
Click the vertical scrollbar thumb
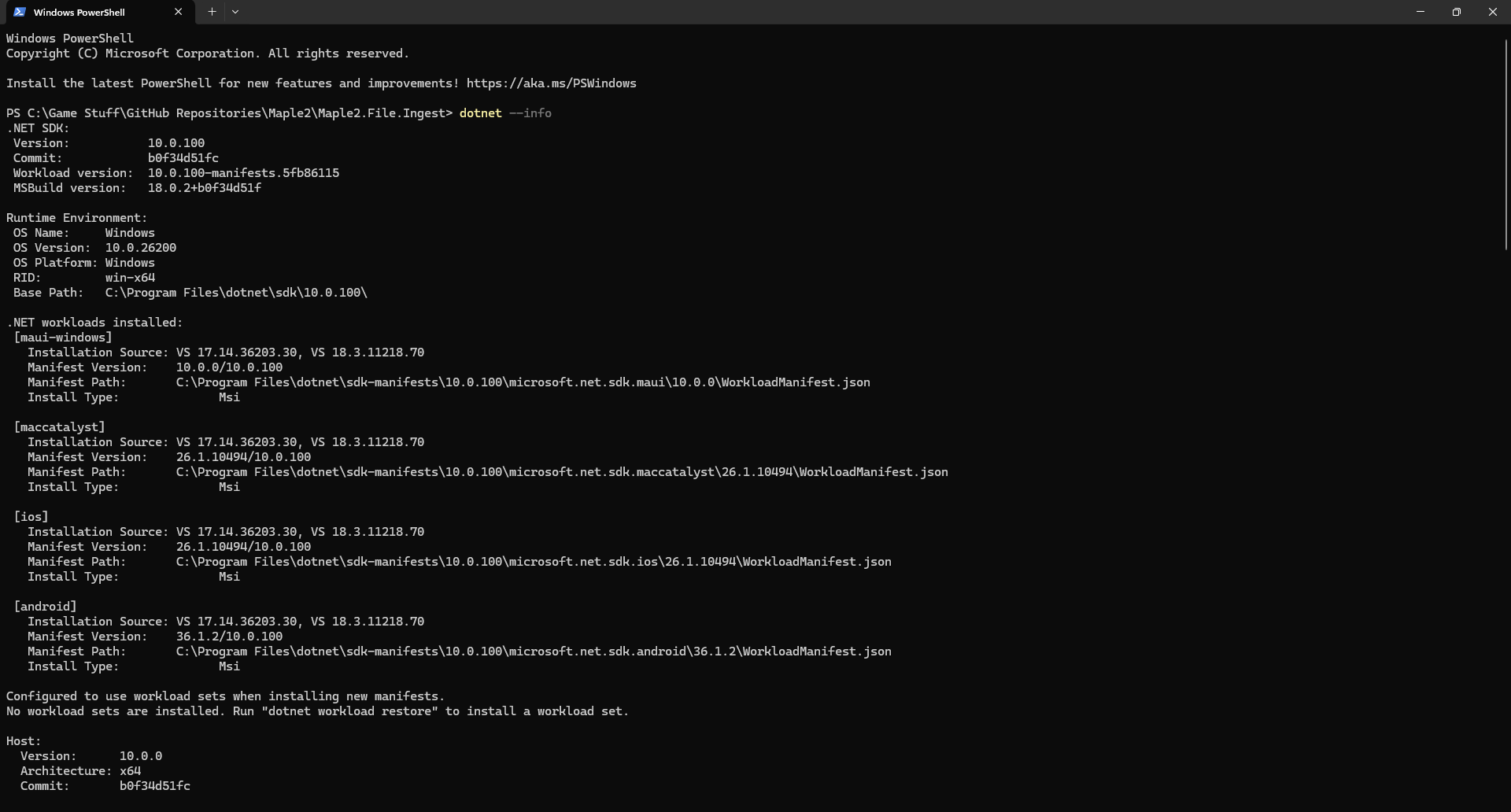click(1506, 144)
